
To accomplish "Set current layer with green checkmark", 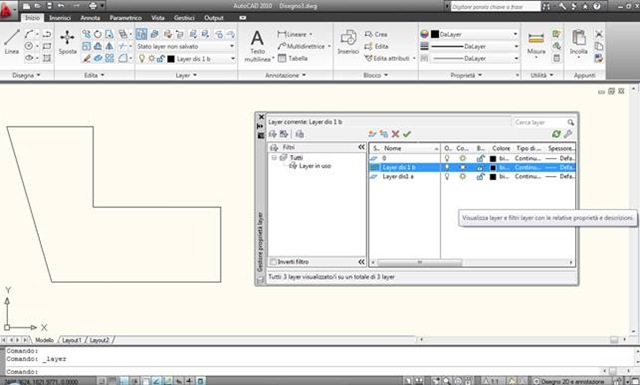I will (407, 134).
